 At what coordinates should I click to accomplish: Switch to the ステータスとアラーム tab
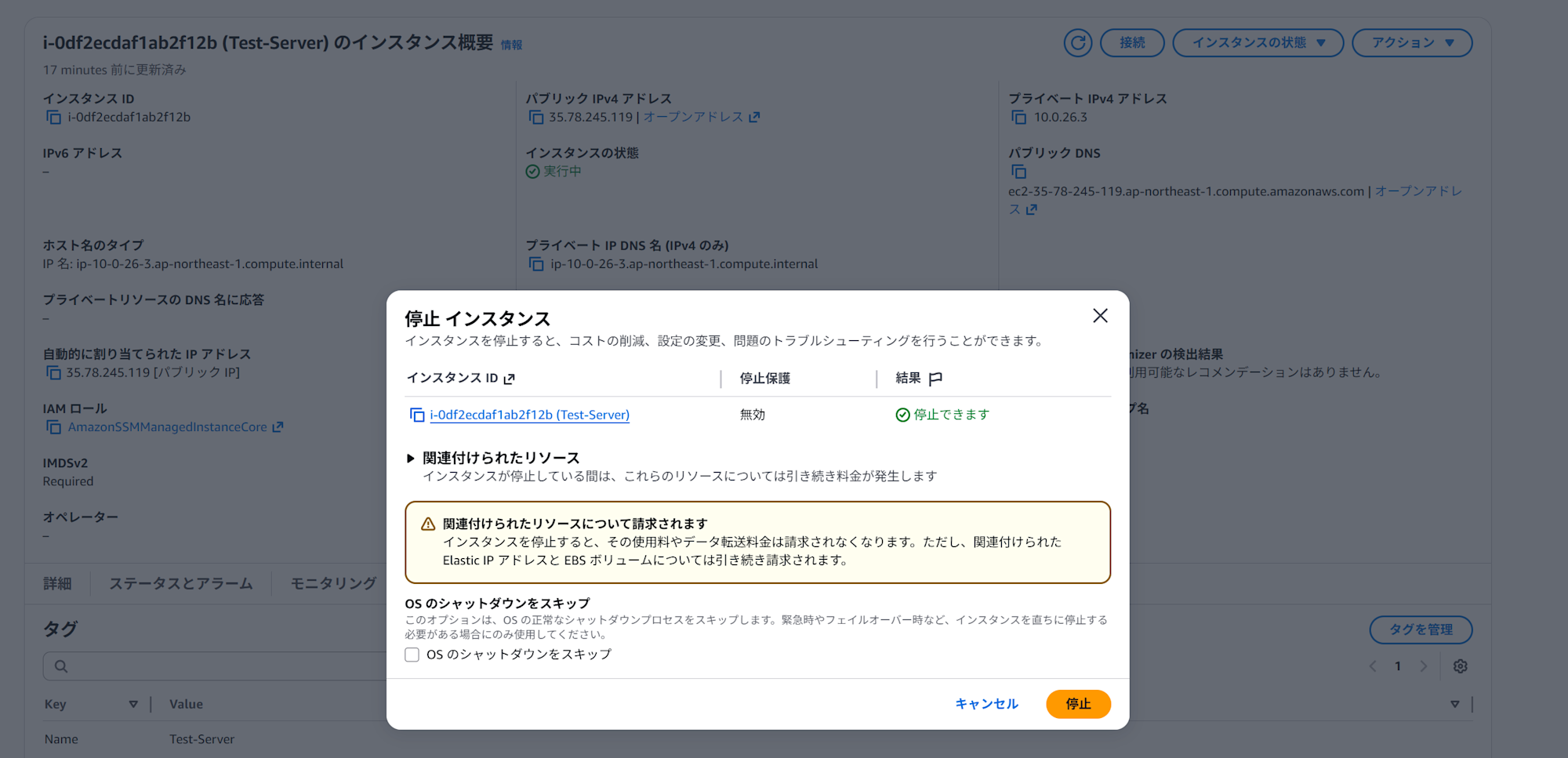181,583
